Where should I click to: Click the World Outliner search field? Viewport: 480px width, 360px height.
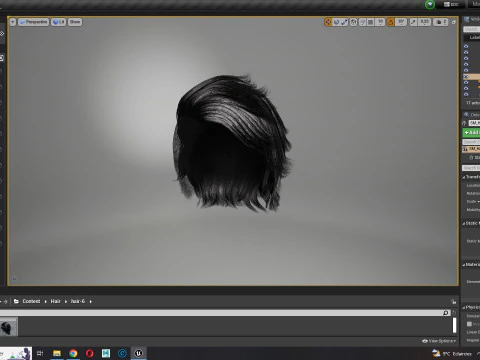coord(471,29)
